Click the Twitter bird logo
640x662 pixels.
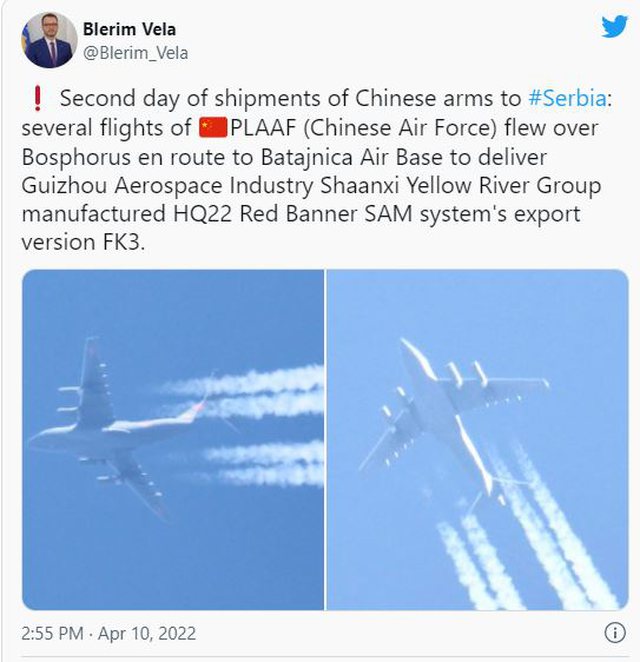pos(615,26)
